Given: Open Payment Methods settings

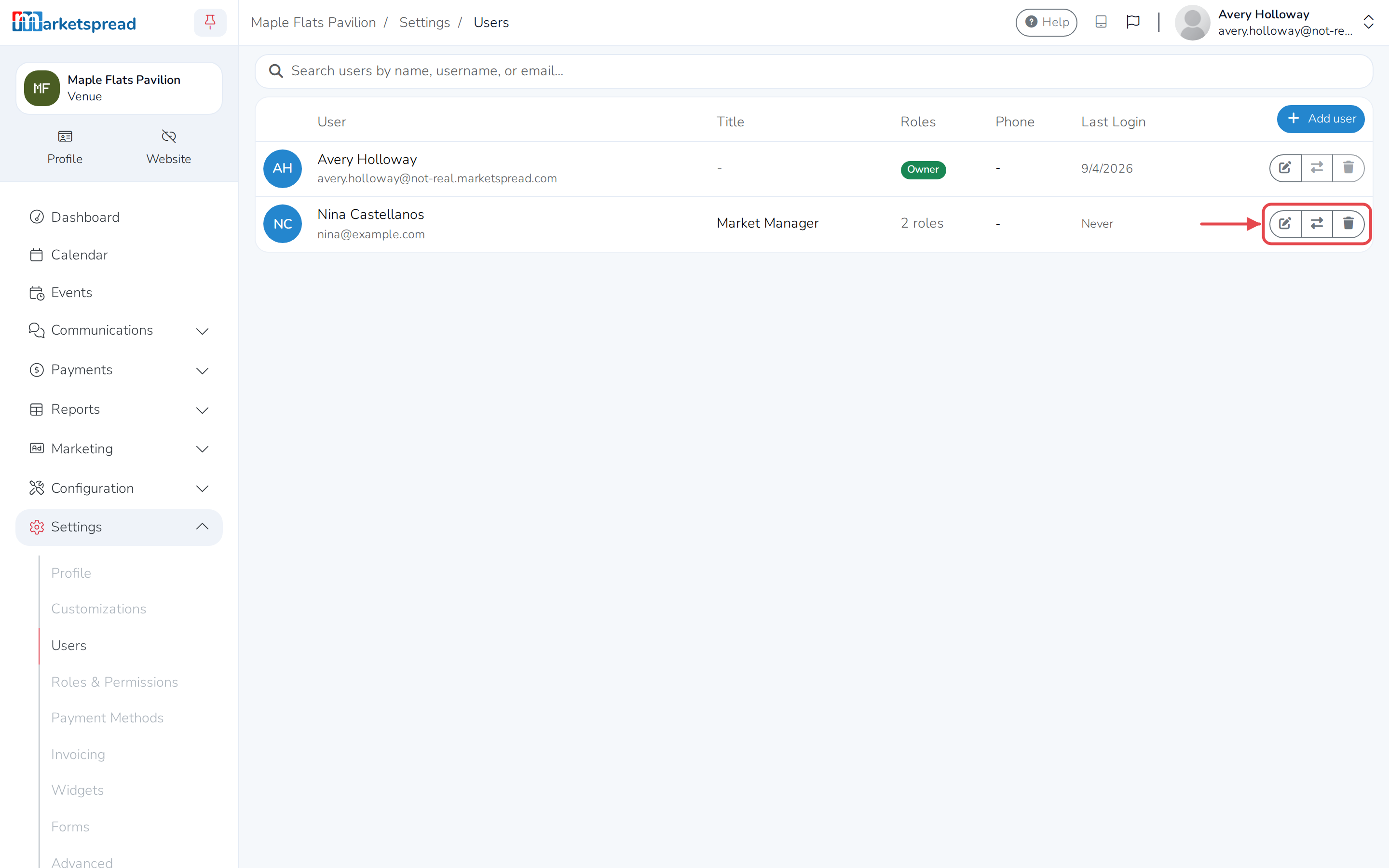Looking at the screenshot, I should tap(108, 718).
